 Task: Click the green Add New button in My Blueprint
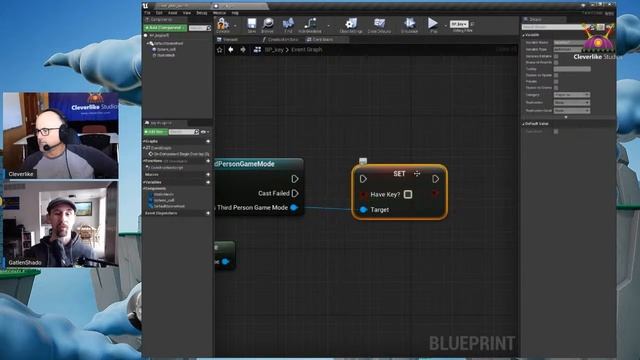coord(156,132)
